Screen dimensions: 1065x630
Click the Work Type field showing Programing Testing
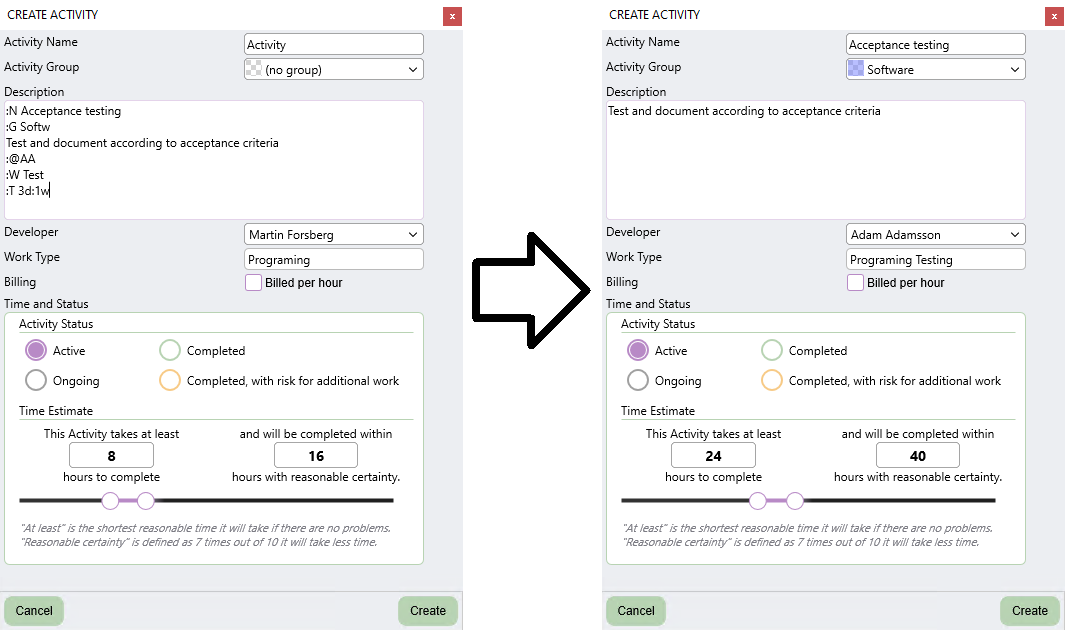935,258
